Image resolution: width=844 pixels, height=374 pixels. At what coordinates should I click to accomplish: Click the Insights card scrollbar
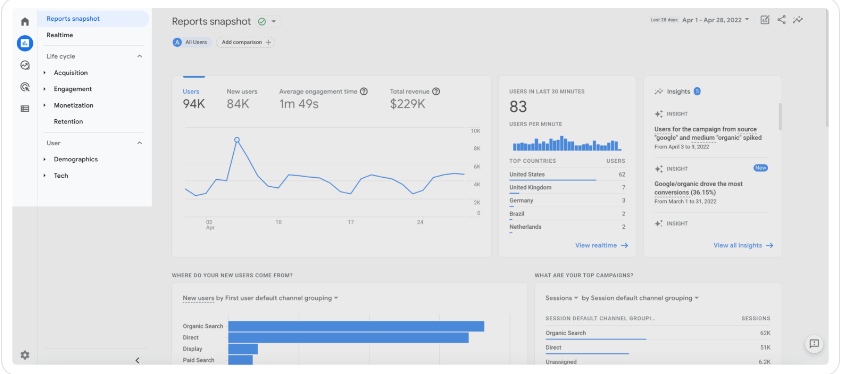coord(780,117)
